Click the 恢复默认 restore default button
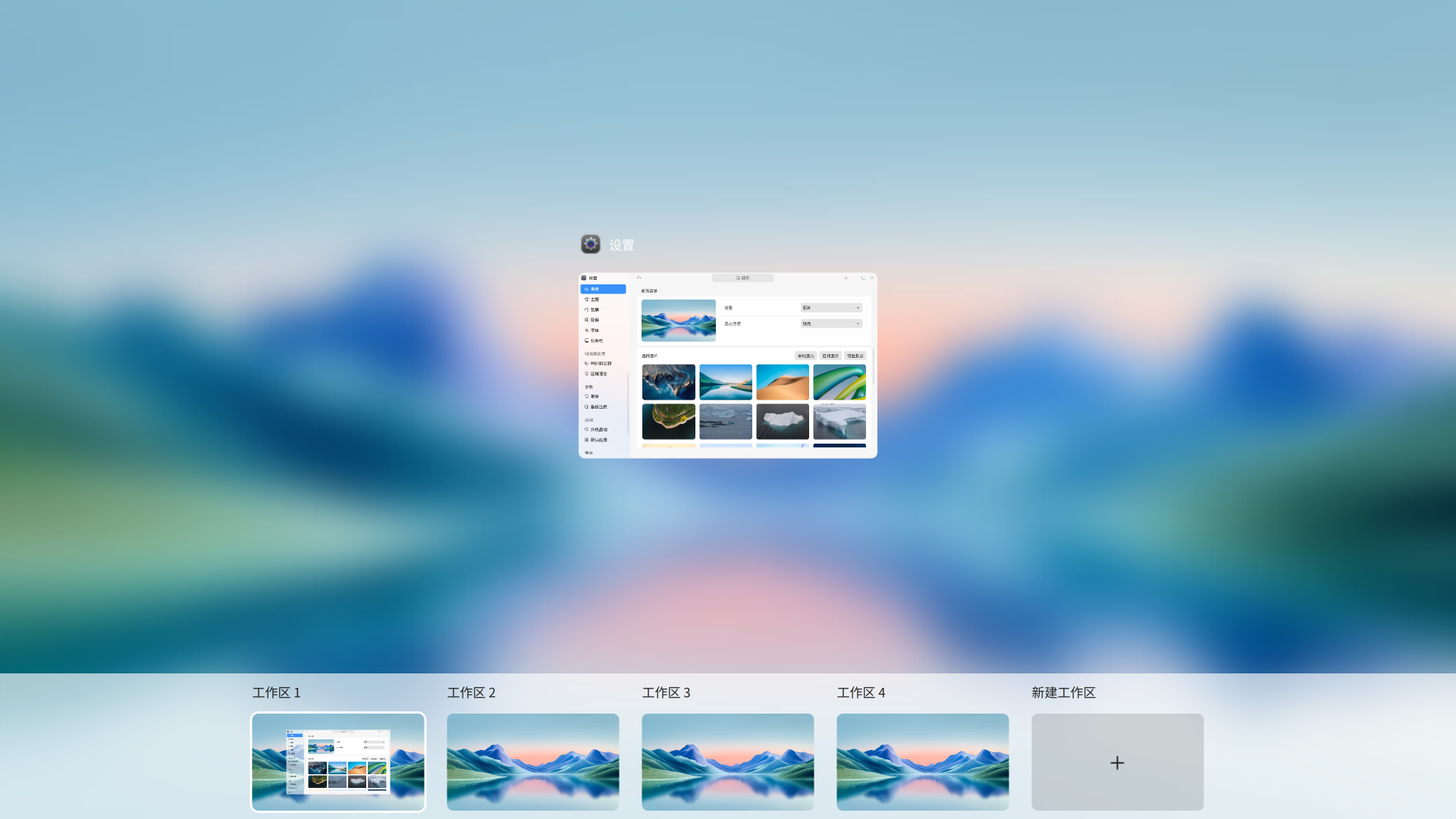The image size is (1456, 819). point(855,356)
